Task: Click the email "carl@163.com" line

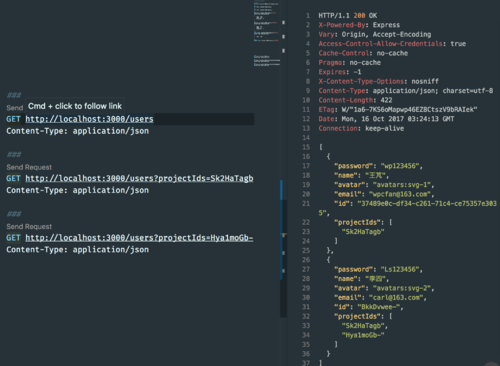Action: point(380,297)
